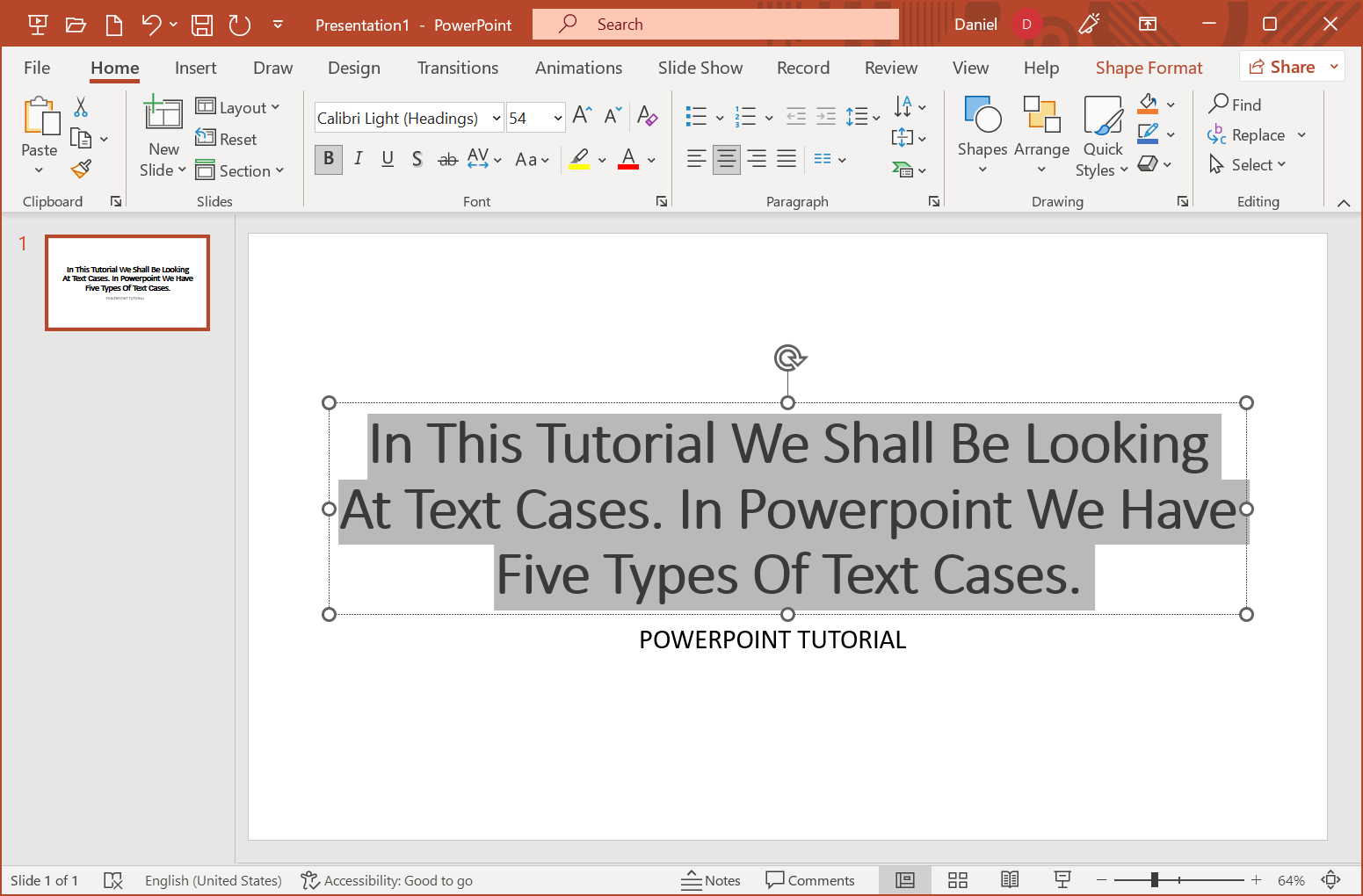Toggle bold formatting off
The height and width of the screenshot is (896, 1363).
click(x=328, y=159)
